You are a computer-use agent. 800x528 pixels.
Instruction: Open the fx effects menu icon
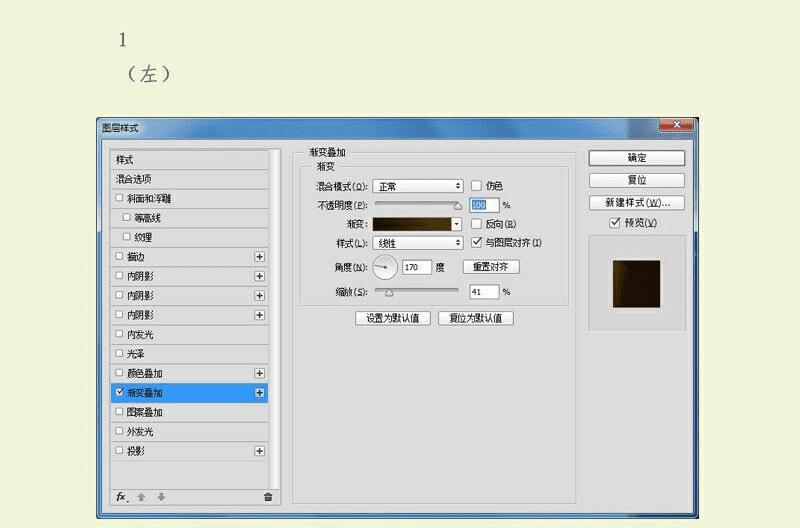pos(122,496)
